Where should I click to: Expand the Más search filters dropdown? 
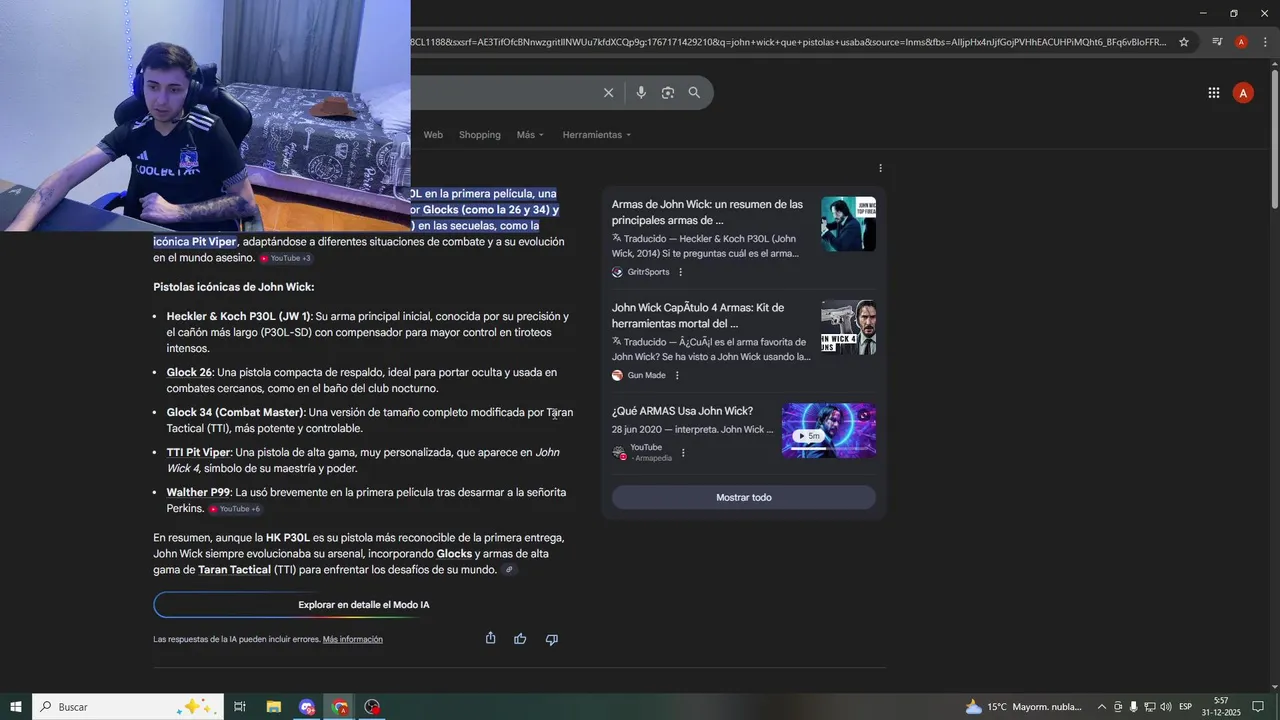click(530, 135)
